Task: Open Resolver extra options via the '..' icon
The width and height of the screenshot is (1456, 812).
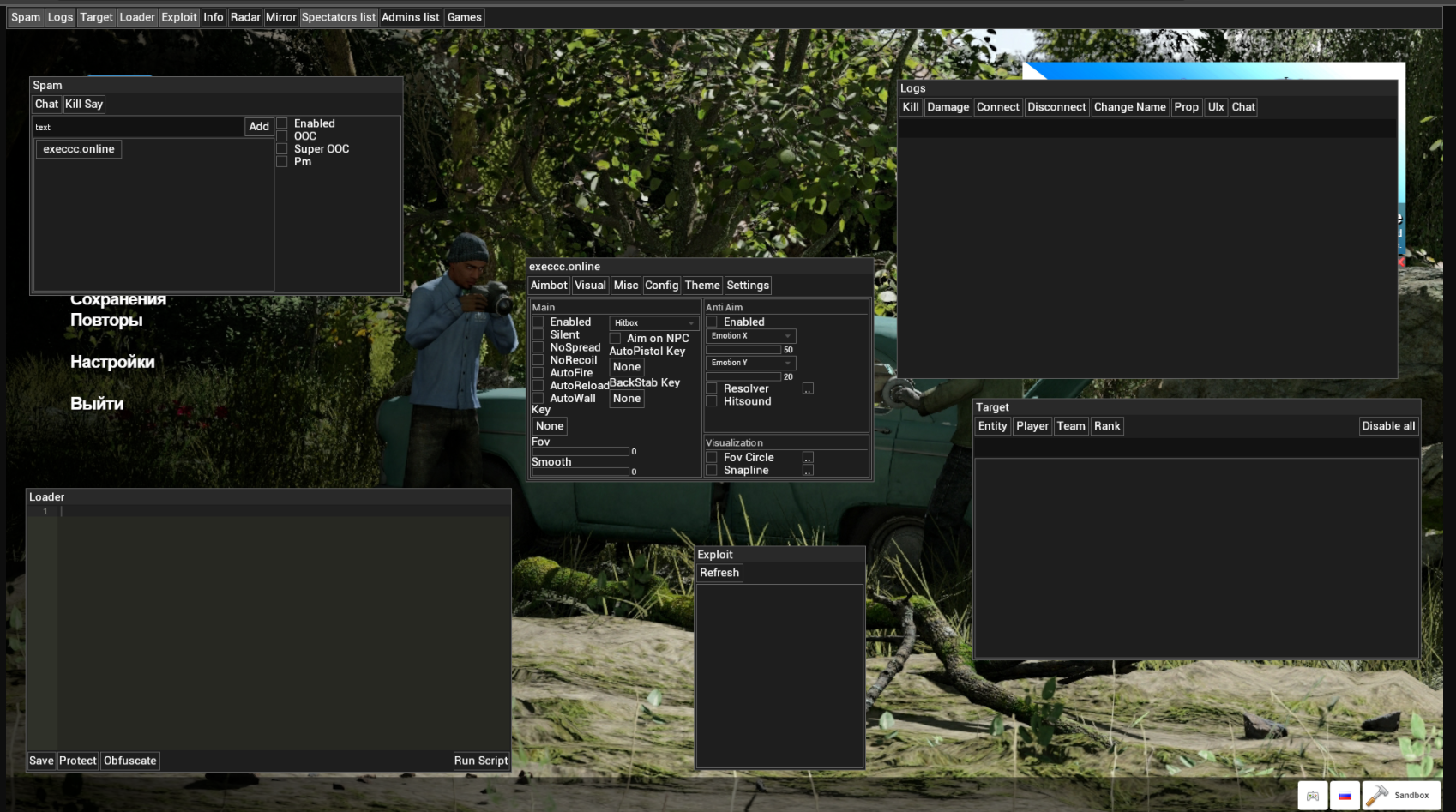Action: click(x=807, y=388)
